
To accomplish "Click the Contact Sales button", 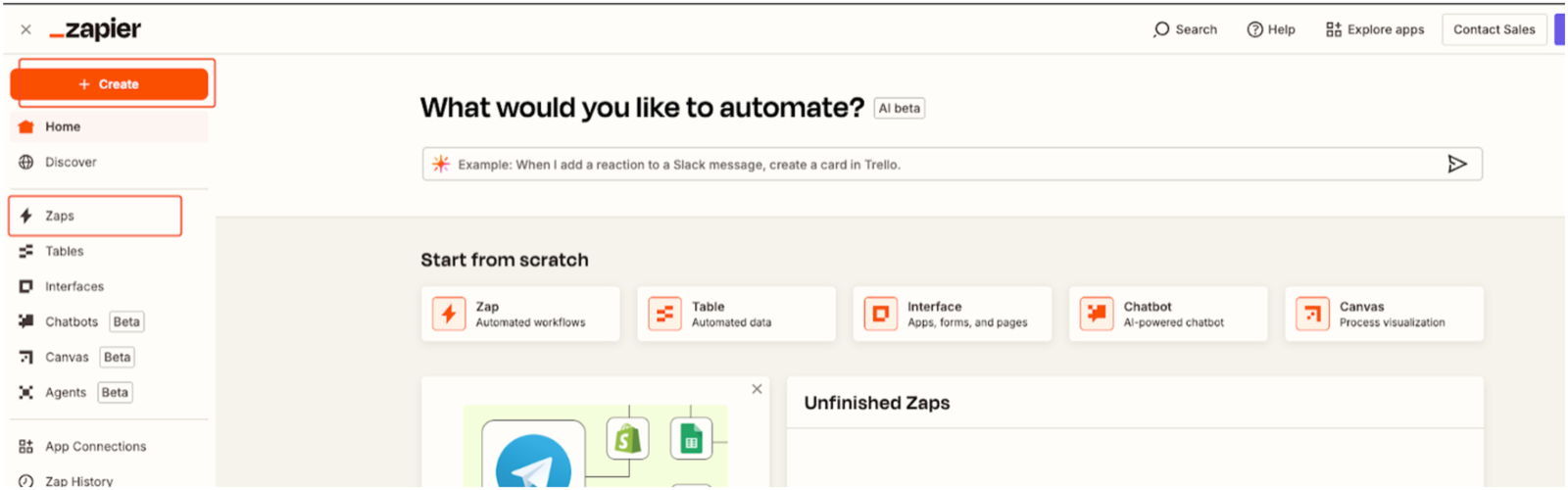I will 1494,29.
